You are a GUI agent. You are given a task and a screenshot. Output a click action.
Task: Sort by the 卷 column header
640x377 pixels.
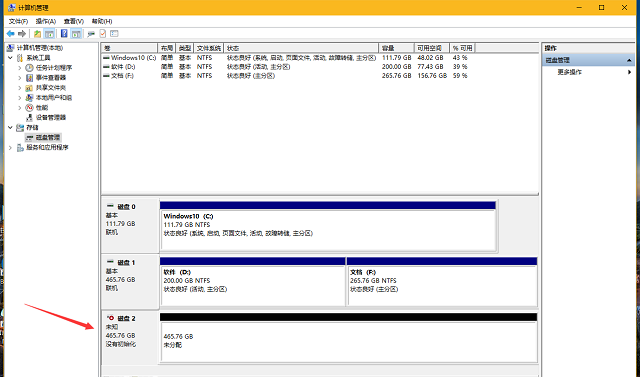tap(129, 48)
